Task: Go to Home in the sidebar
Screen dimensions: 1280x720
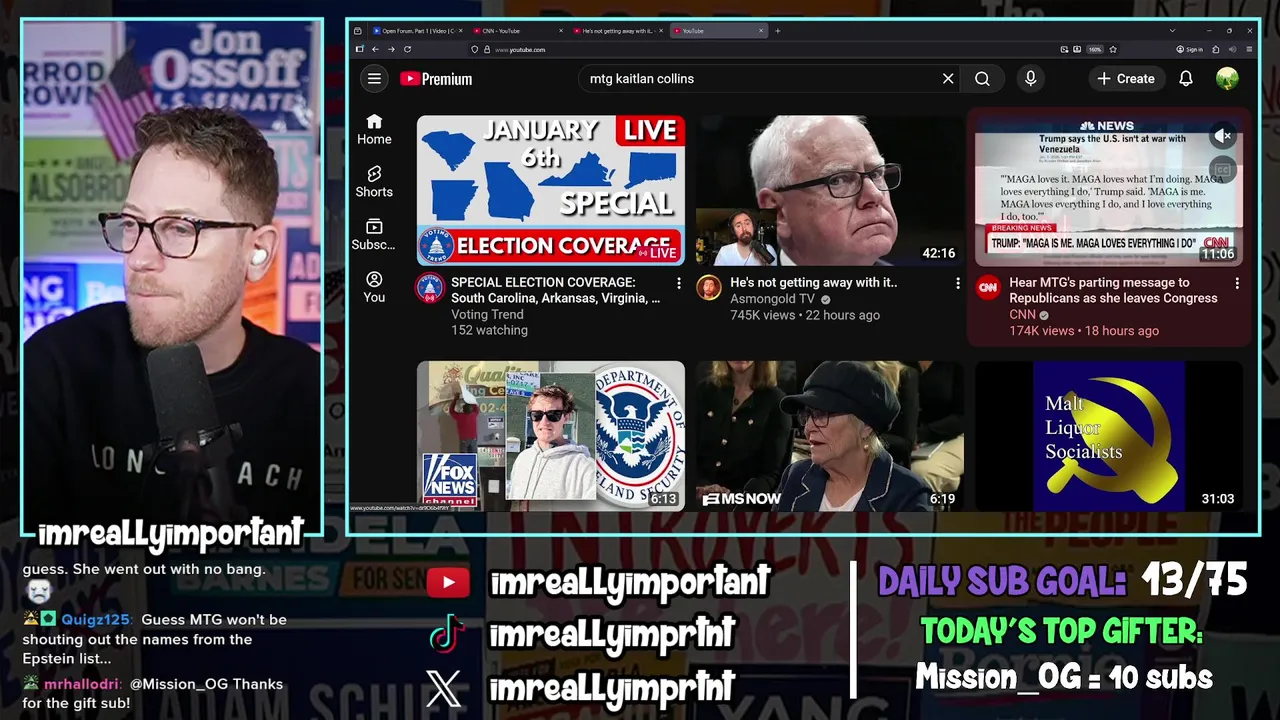Action: (x=374, y=130)
